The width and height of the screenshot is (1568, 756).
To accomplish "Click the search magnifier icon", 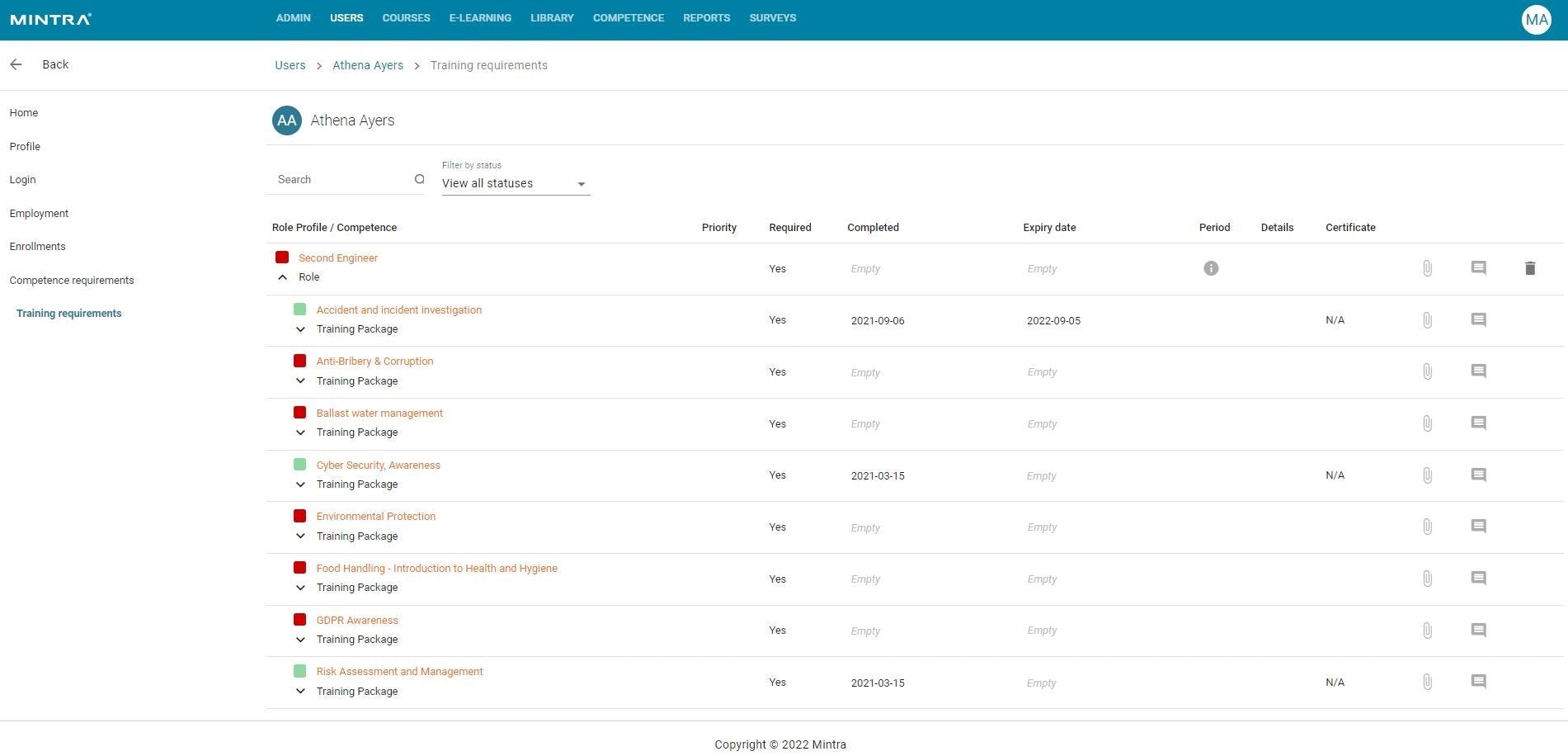I will pos(420,179).
